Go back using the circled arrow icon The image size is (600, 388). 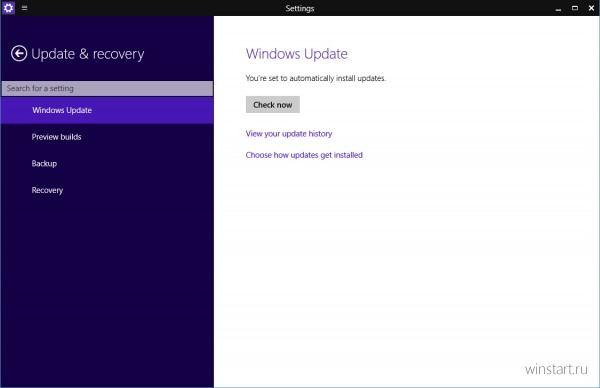tap(19, 54)
